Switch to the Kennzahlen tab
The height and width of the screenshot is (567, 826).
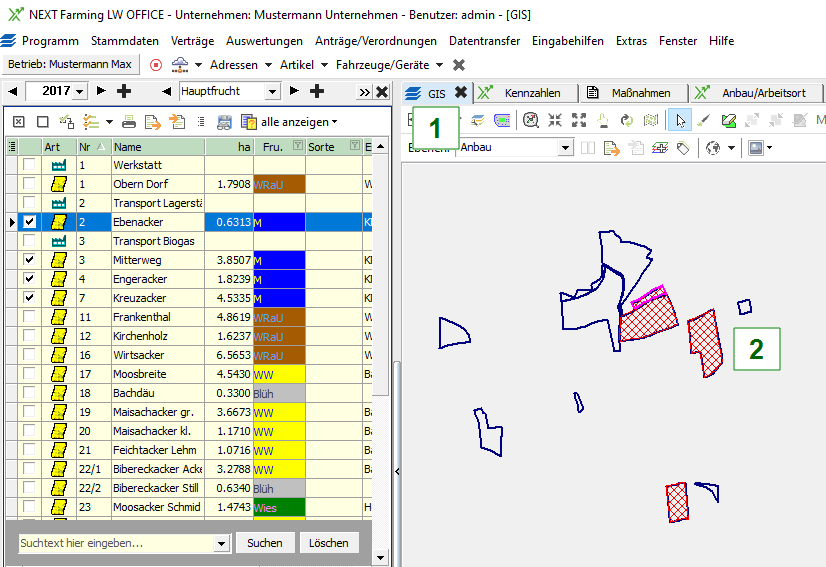pos(530,93)
